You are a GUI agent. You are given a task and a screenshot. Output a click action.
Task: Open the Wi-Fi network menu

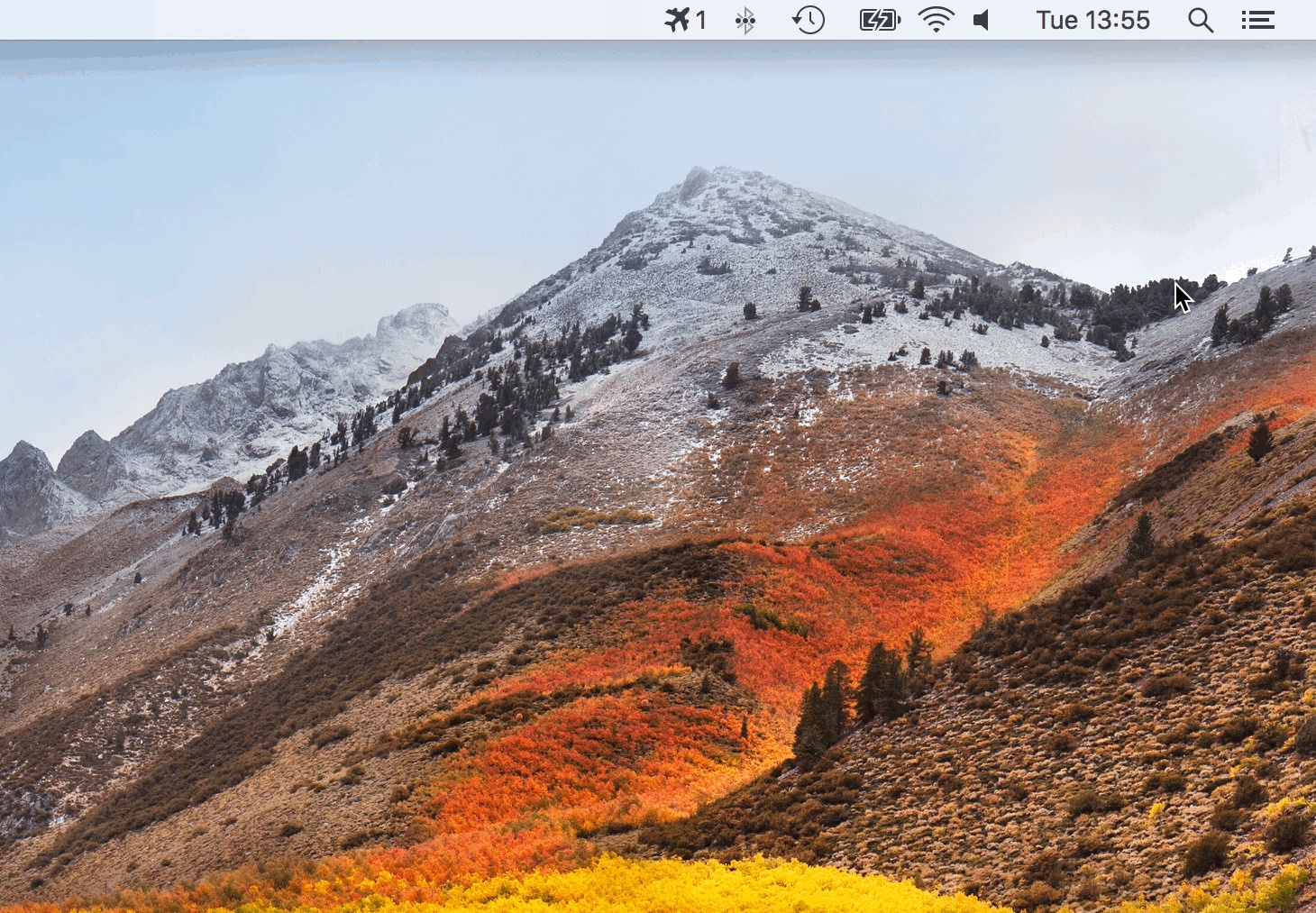coord(937,20)
